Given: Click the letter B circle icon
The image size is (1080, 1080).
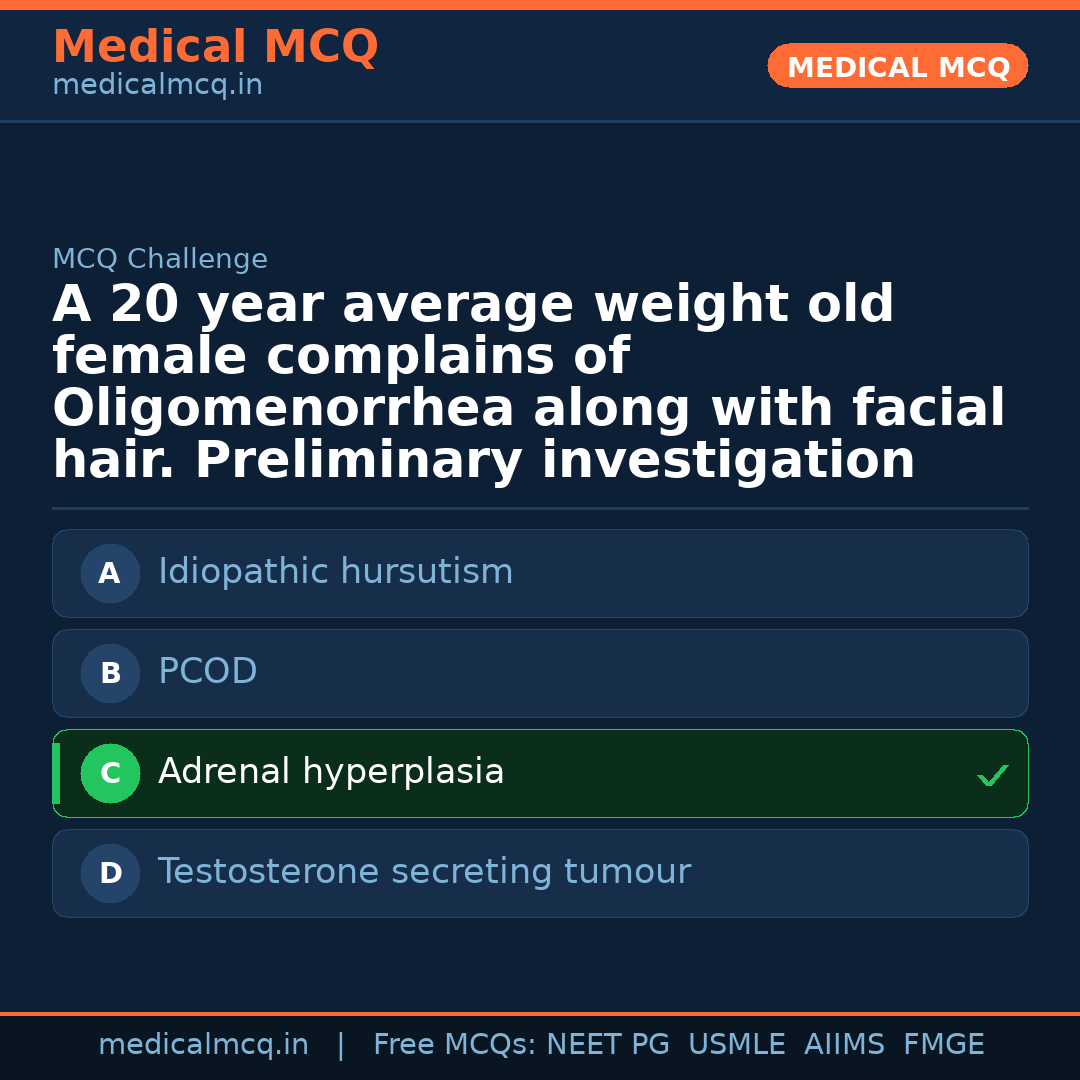Looking at the screenshot, I should [110, 674].
